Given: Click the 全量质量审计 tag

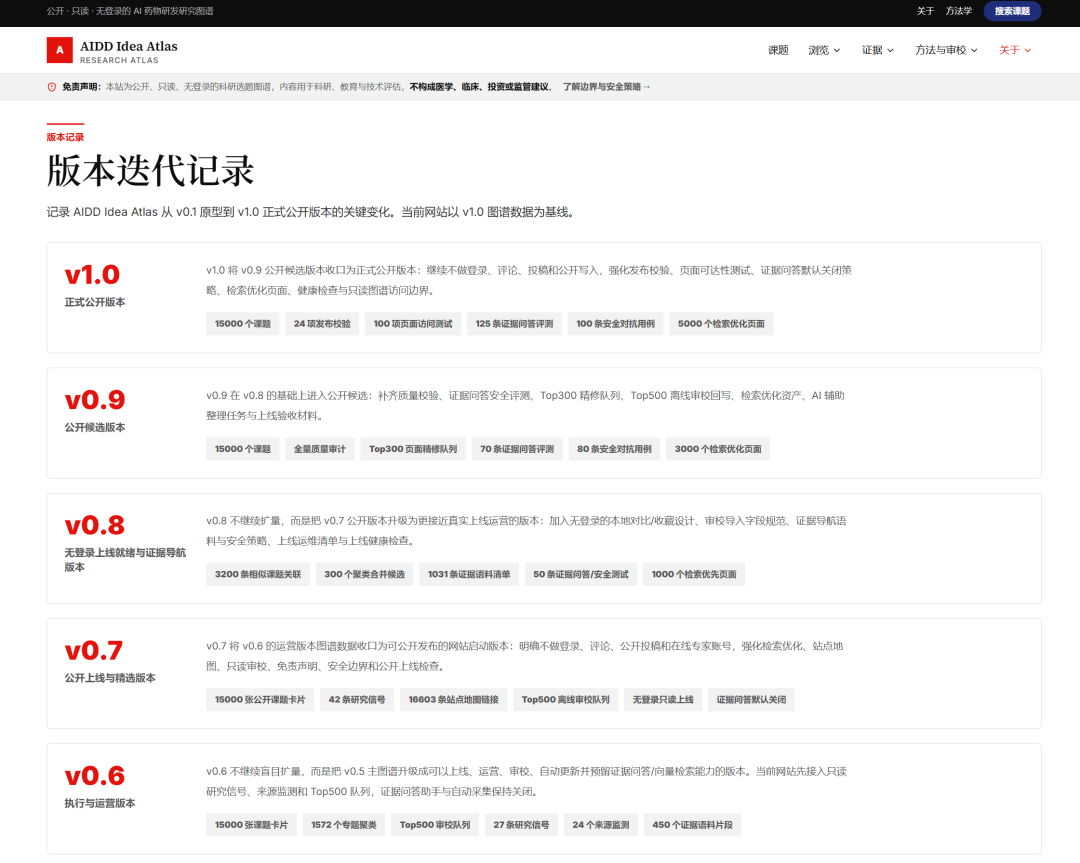Looking at the screenshot, I should coord(320,449).
